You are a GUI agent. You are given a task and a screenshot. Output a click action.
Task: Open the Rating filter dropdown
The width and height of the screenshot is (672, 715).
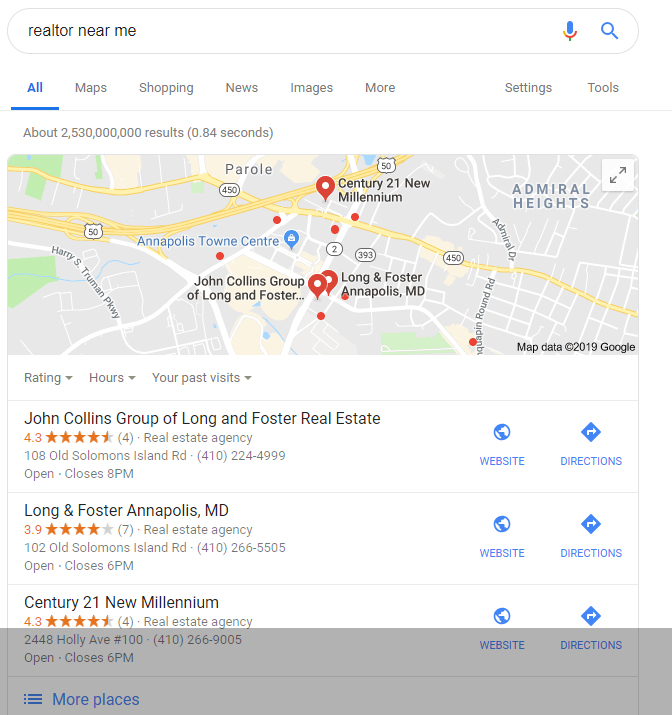click(48, 378)
